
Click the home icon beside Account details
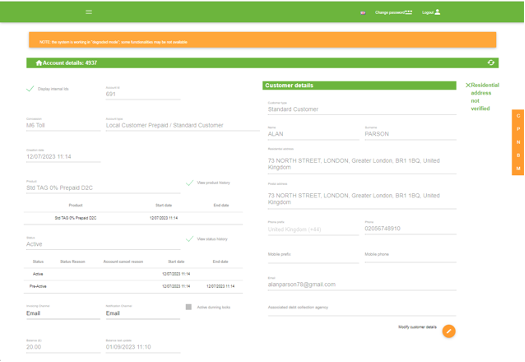(x=39, y=63)
